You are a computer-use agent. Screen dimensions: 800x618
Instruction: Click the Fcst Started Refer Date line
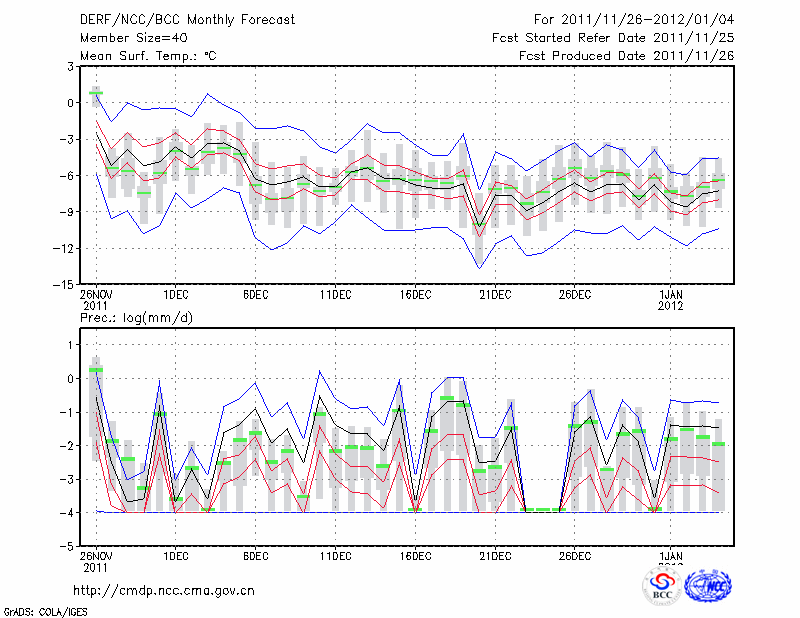[x=613, y=38]
